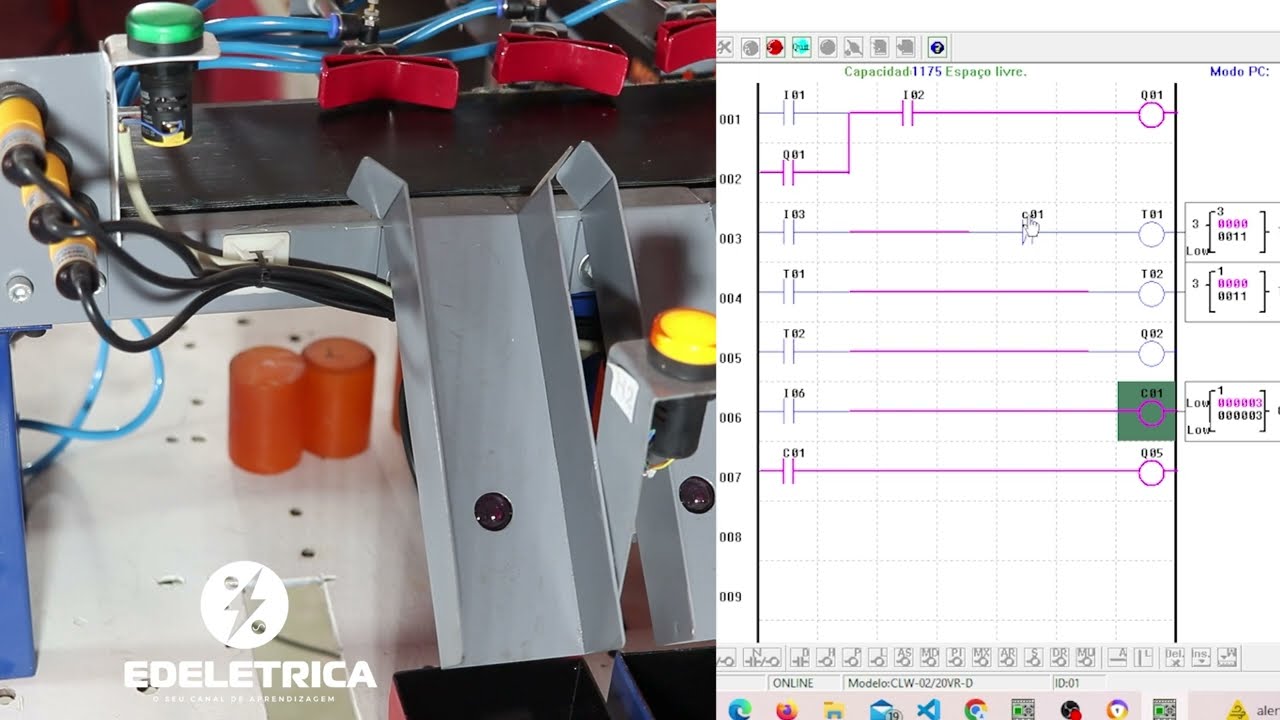Select the vertical line L tool

pos(1144,658)
